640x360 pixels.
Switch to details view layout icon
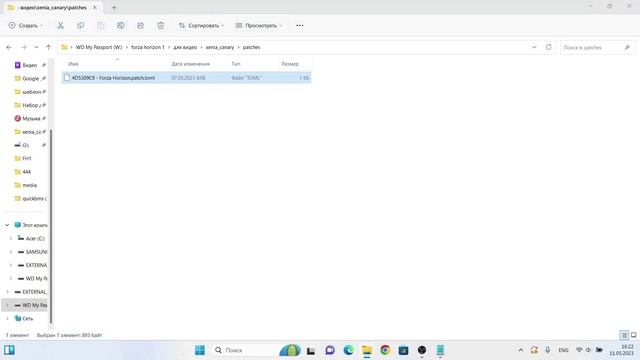coord(624,335)
